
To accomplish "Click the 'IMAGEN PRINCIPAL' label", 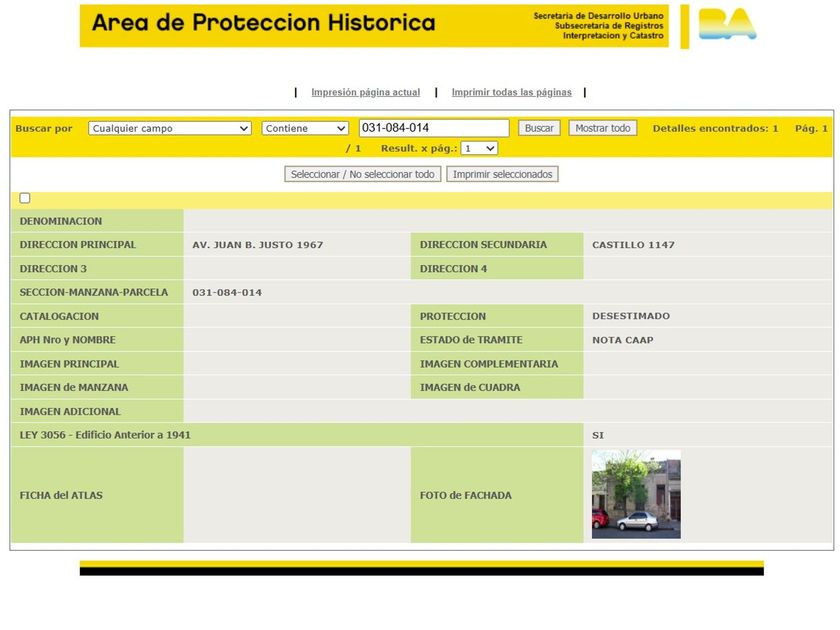I will pos(69,364).
